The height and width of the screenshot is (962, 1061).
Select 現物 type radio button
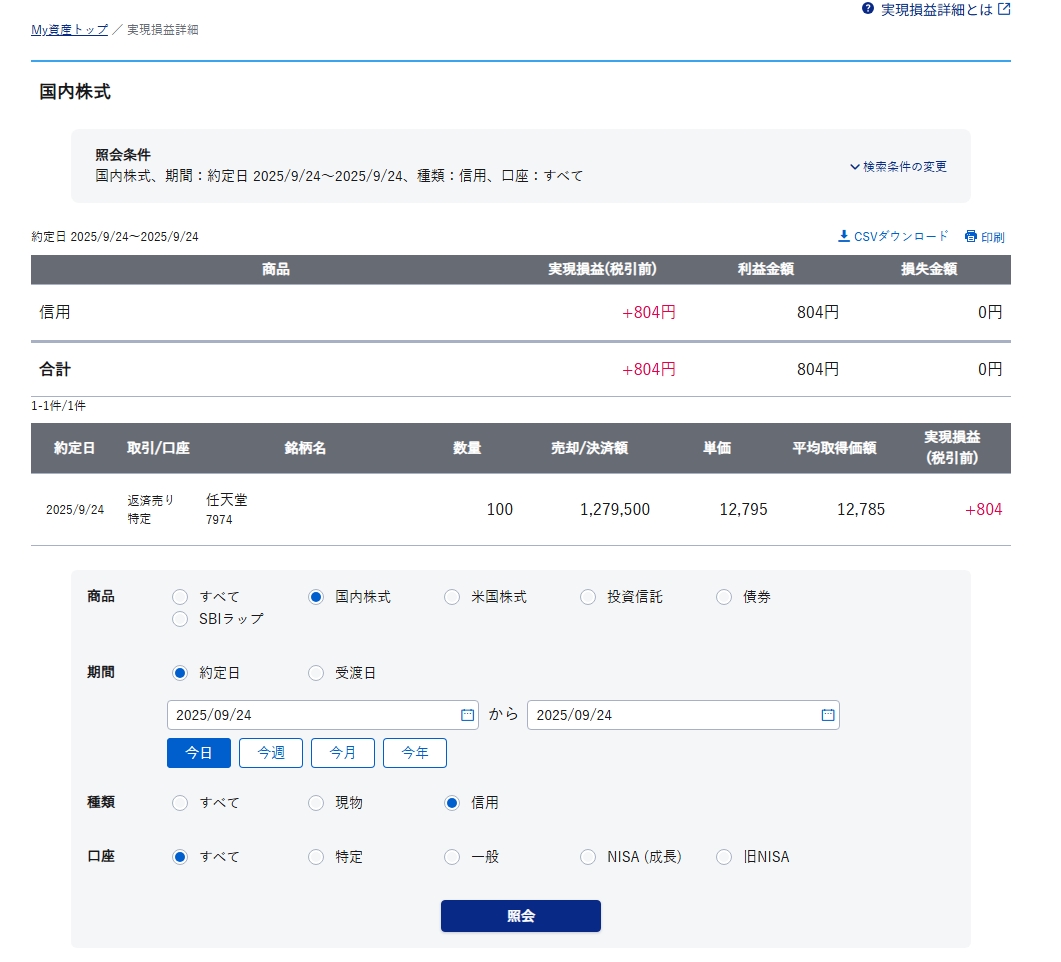tap(316, 803)
